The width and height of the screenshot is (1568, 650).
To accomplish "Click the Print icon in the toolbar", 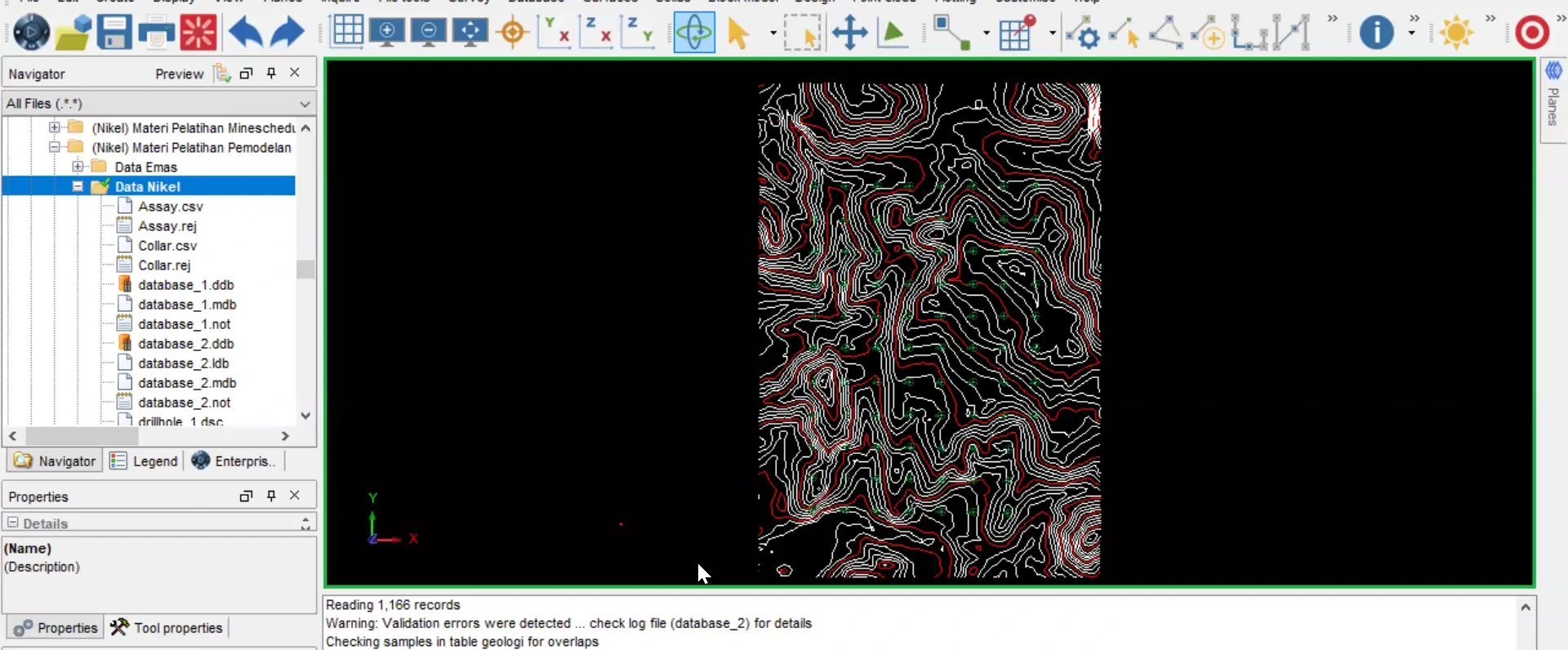I will tap(156, 33).
